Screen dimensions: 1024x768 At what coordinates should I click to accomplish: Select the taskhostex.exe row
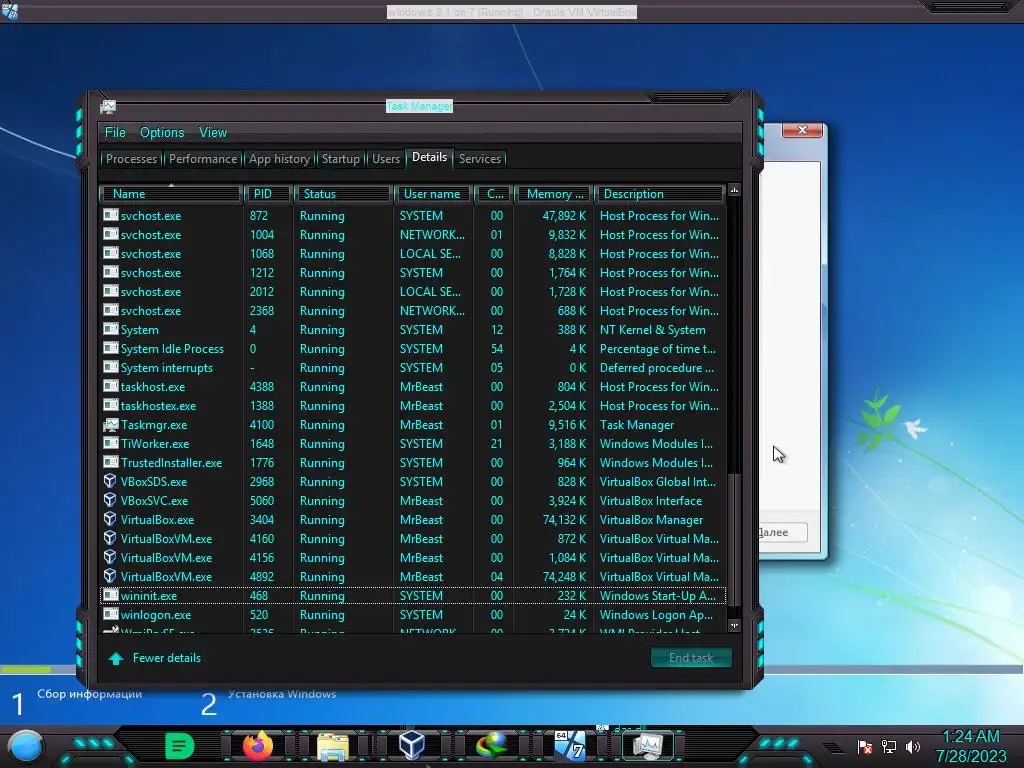tap(412, 406)
